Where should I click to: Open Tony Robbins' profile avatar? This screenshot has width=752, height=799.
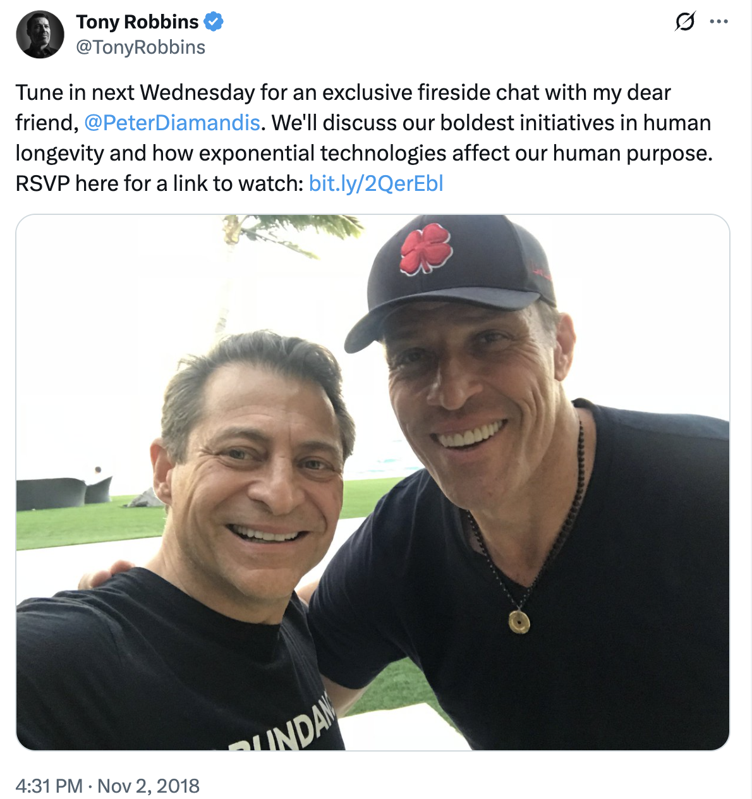pos(41,35)
